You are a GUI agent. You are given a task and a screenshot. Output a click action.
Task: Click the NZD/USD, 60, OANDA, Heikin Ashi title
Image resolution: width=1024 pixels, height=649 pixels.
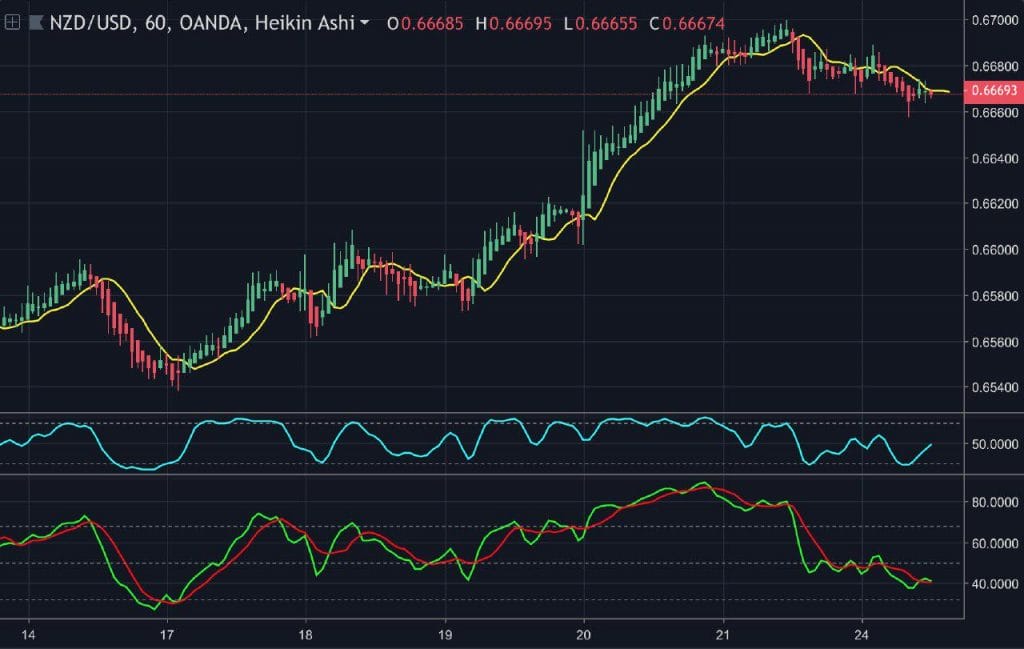[202, 23]
